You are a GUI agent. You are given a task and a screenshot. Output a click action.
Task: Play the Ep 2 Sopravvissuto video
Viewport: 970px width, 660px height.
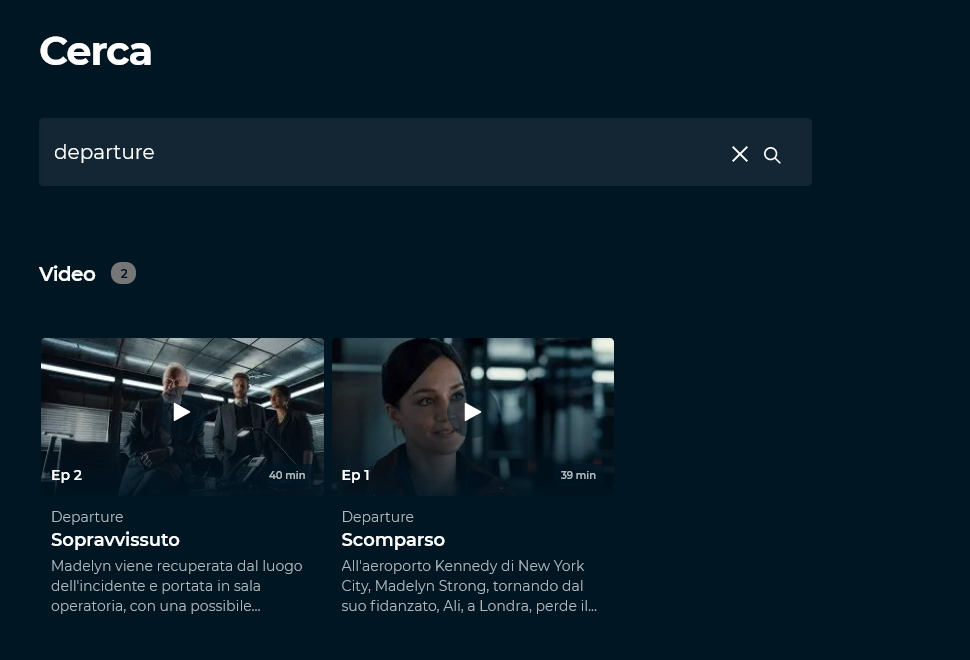point(181,412)
